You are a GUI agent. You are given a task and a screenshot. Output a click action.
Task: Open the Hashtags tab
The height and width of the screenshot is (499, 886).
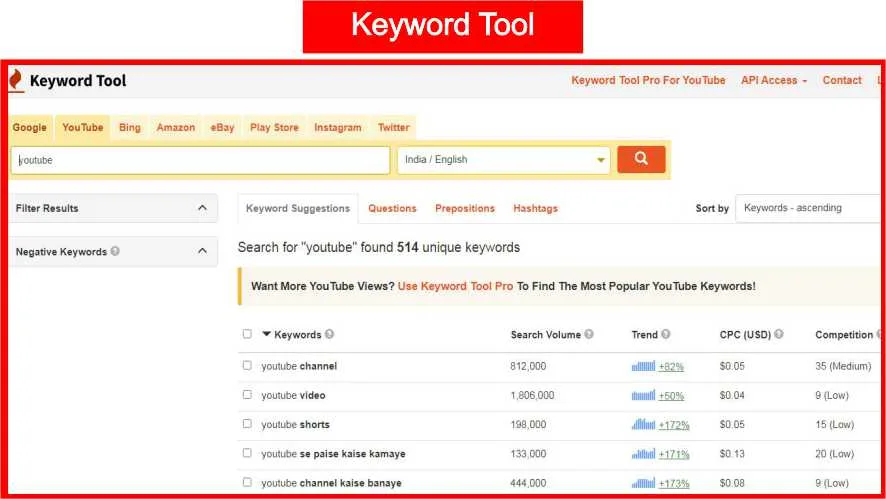(535, 208)
